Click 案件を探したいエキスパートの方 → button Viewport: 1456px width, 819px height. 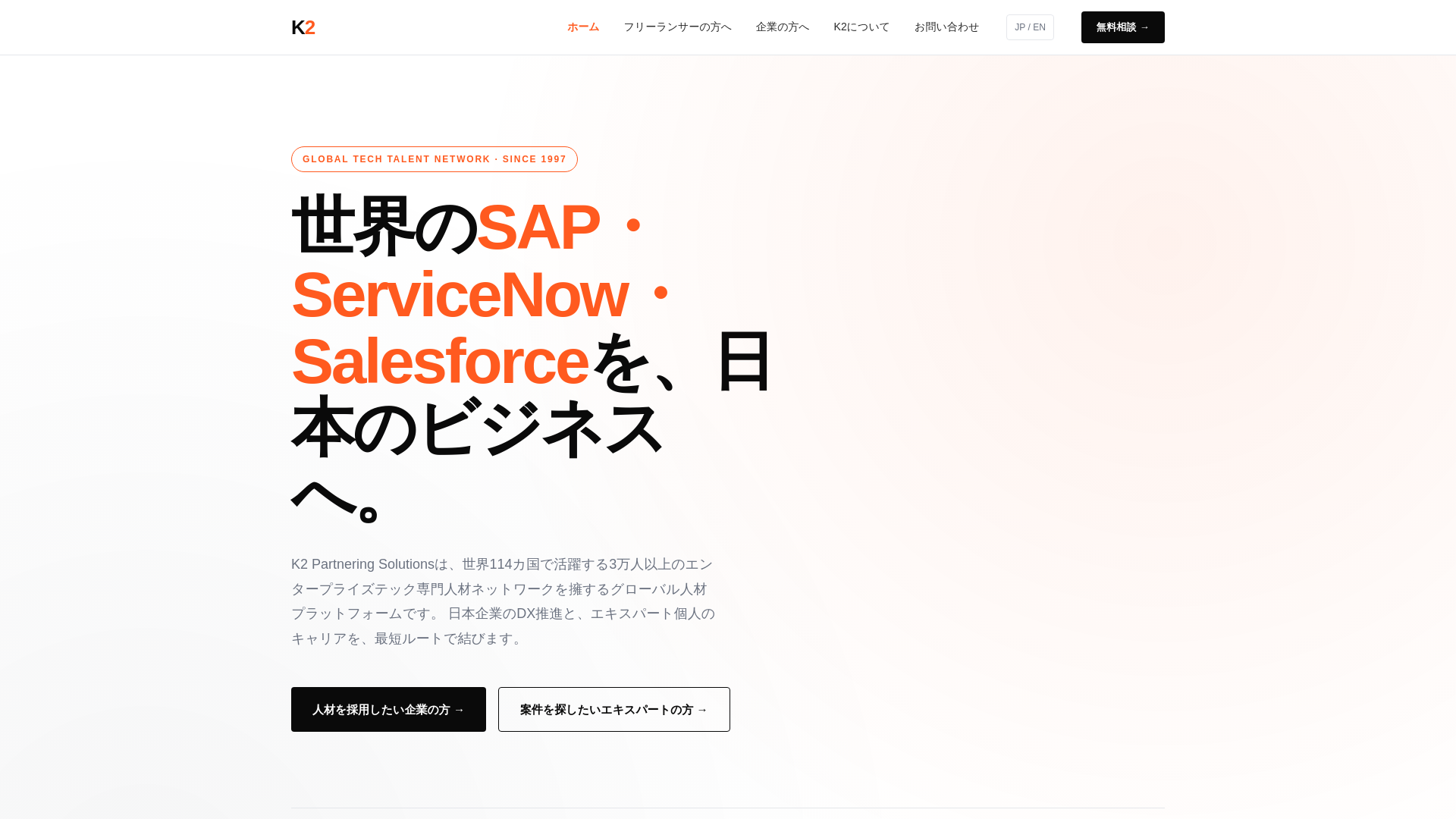(x=614, y=710)
